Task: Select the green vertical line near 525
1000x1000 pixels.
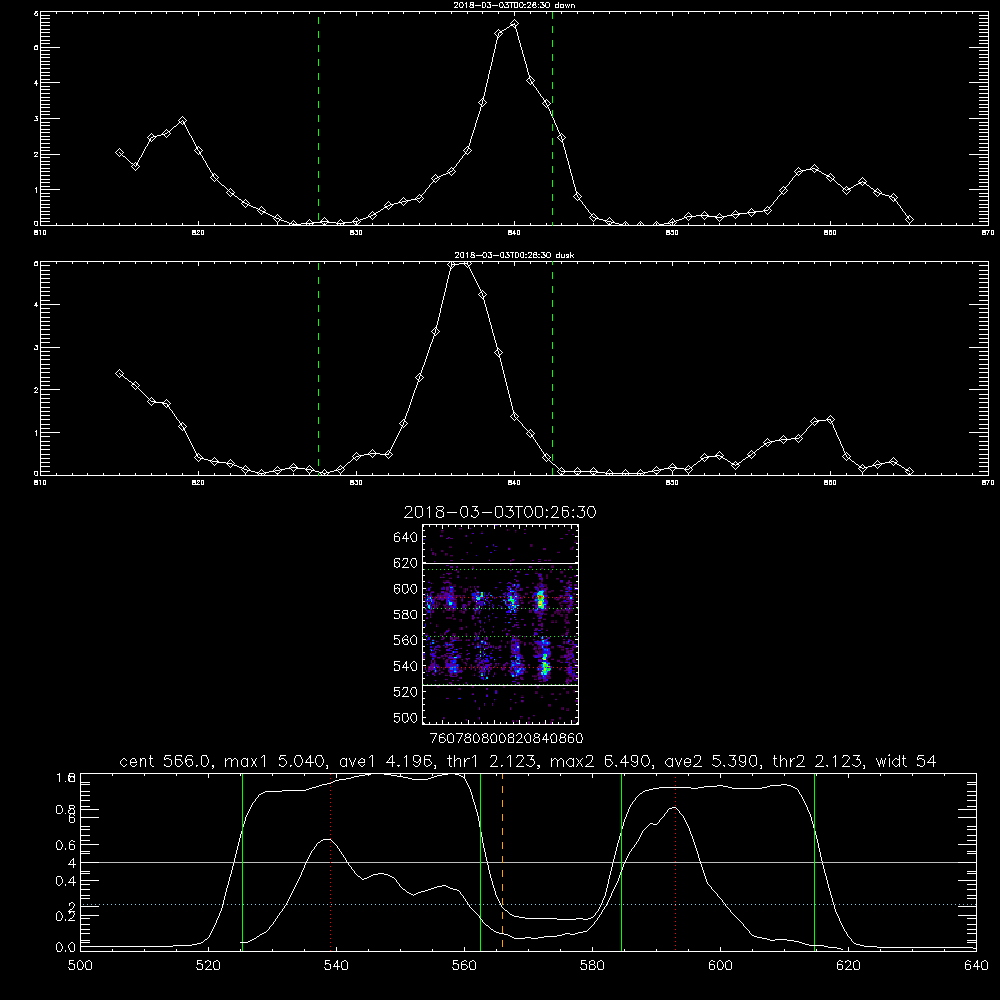Action: [242, 861]
